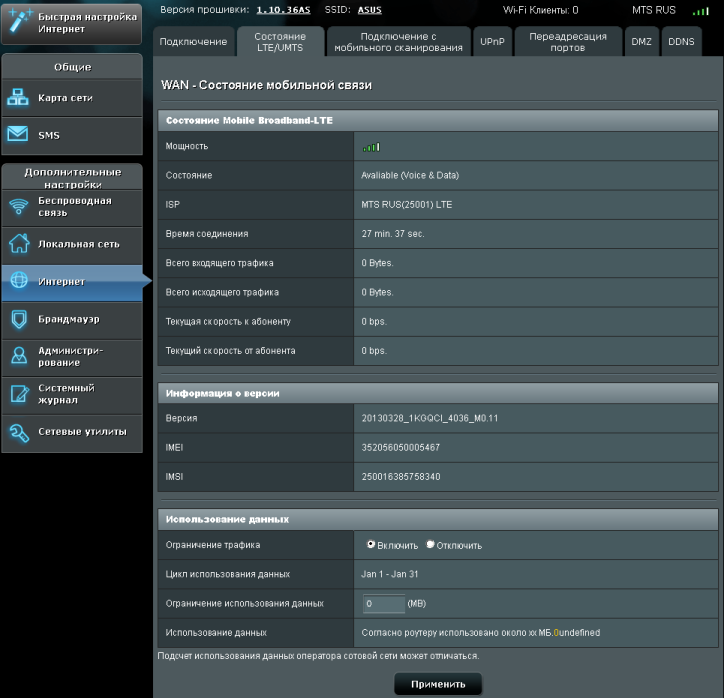This screenshot has height=698, width=724.
Task: Open SMS menu item
Action: point(72,136)
